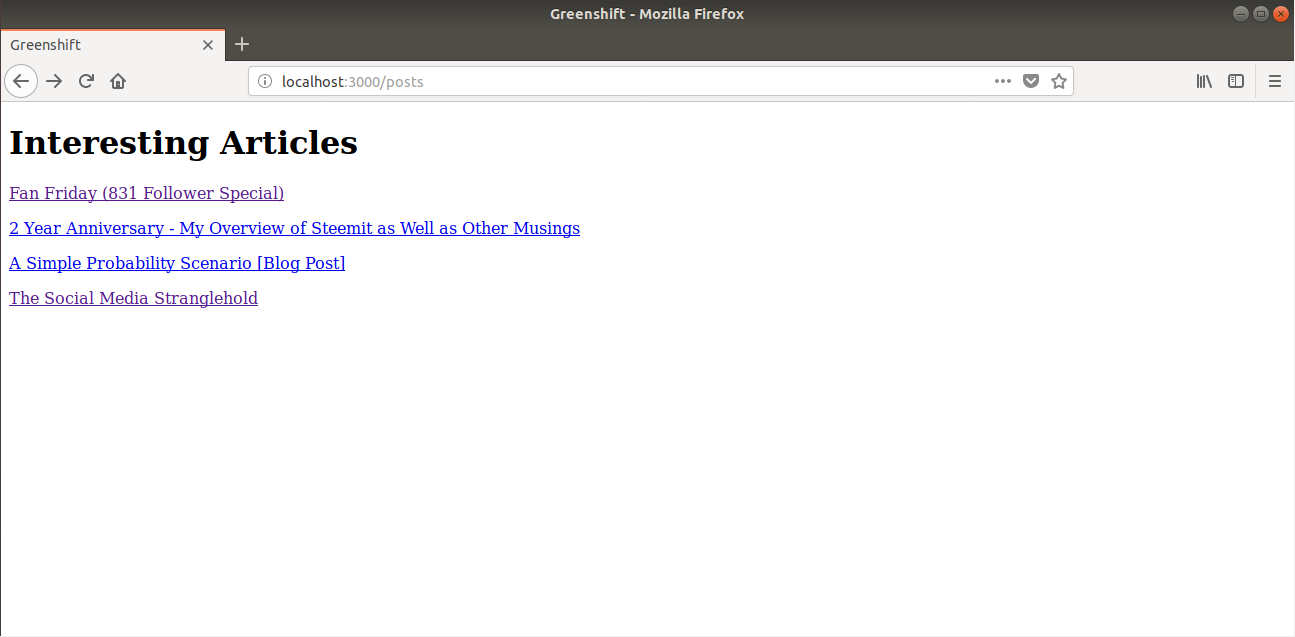Close the Greenshift tab
This screenshot has width=1295, height=637.
click(x=208, y=45)
